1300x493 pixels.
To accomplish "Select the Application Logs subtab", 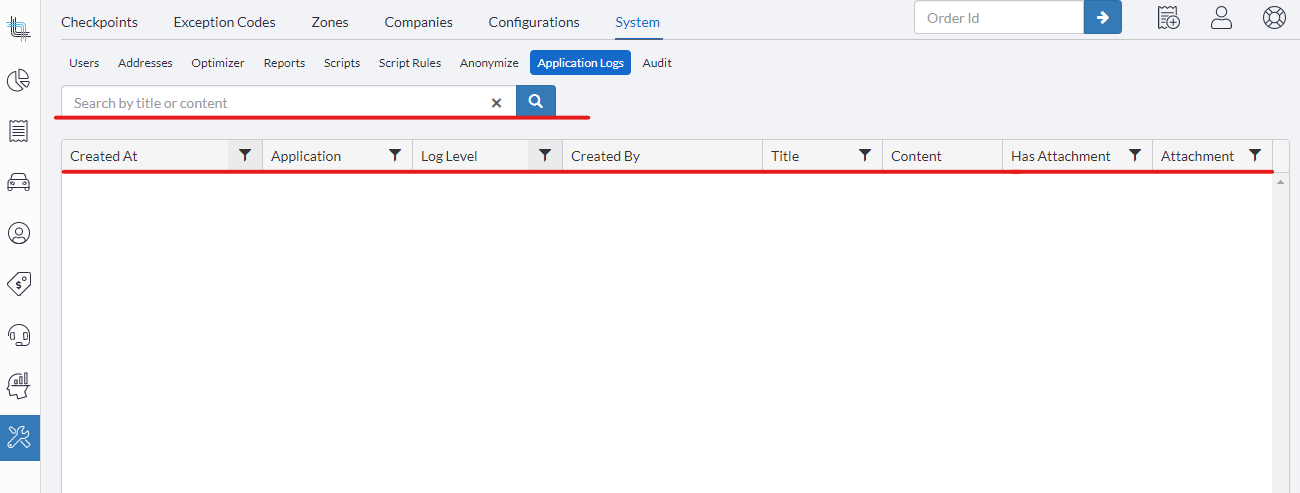I will [x=580, y=63].
